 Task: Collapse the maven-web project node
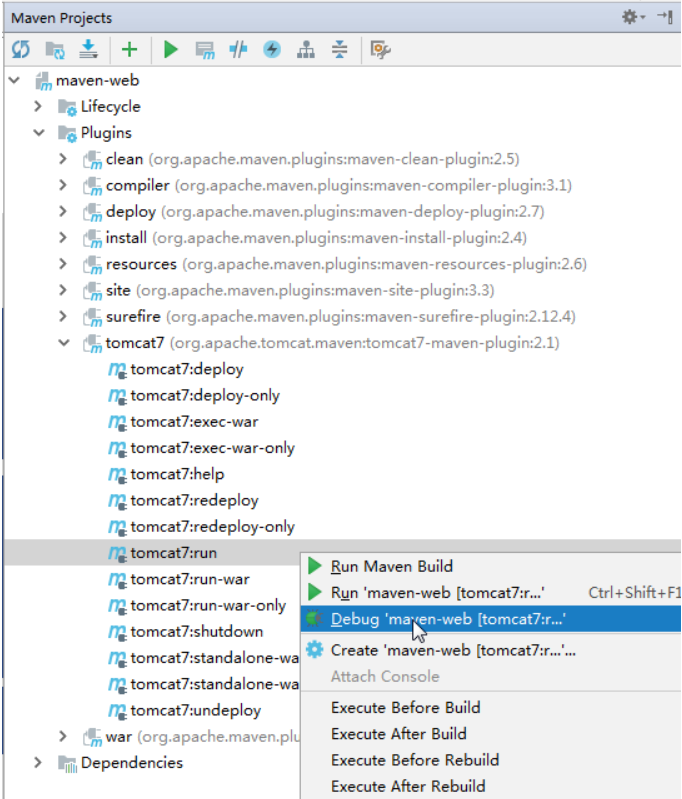[14, 80]
